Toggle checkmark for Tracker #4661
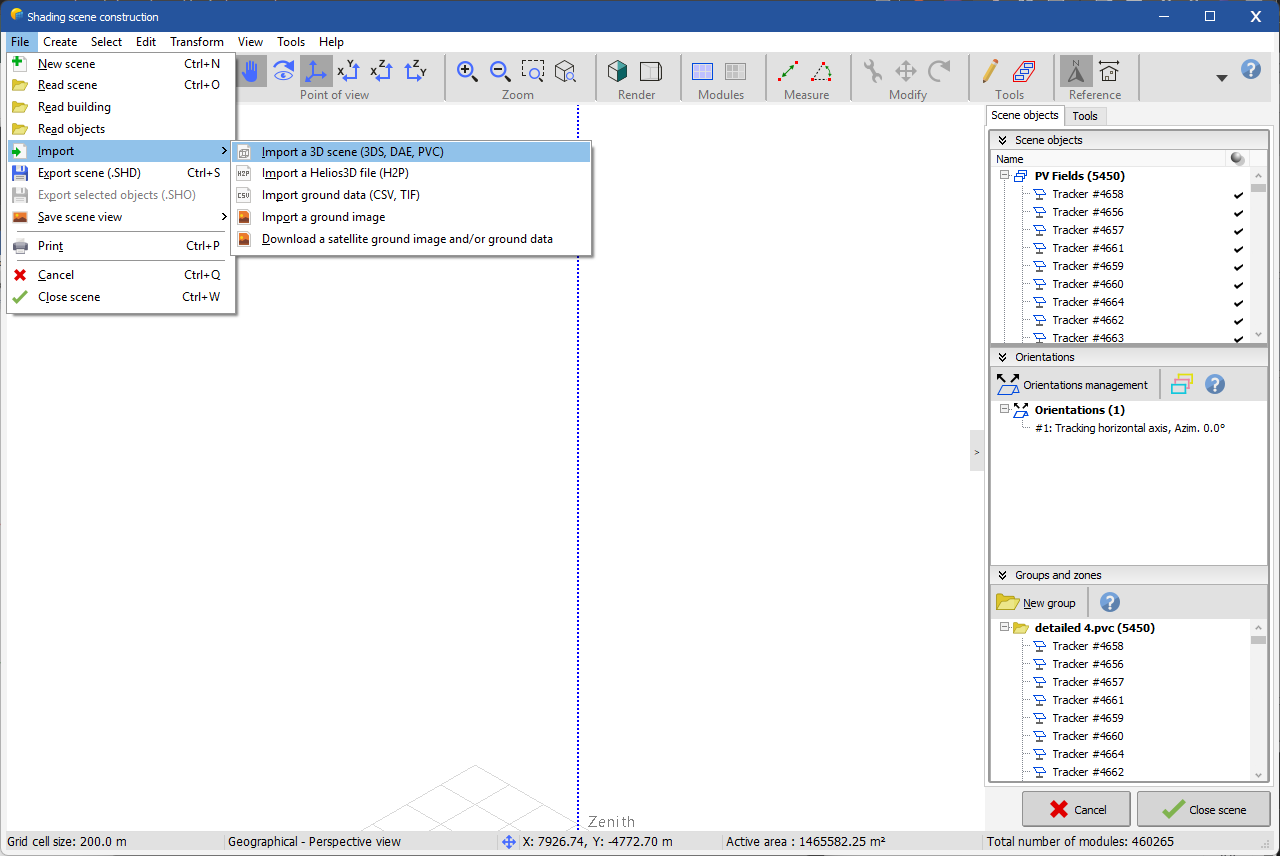 pyautogui.click(x=1238, y=249)
